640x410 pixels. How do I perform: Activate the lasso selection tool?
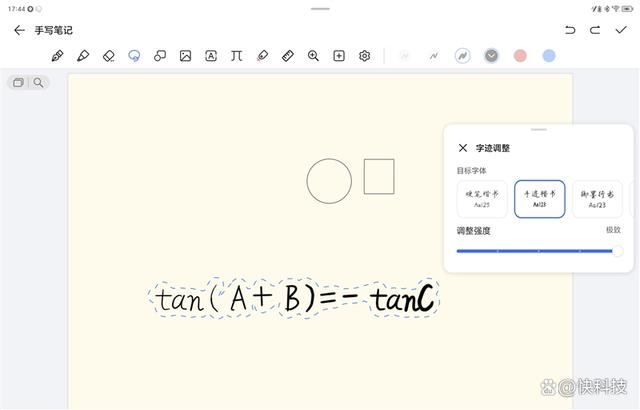pyautogui.click(x=134, y=56)
